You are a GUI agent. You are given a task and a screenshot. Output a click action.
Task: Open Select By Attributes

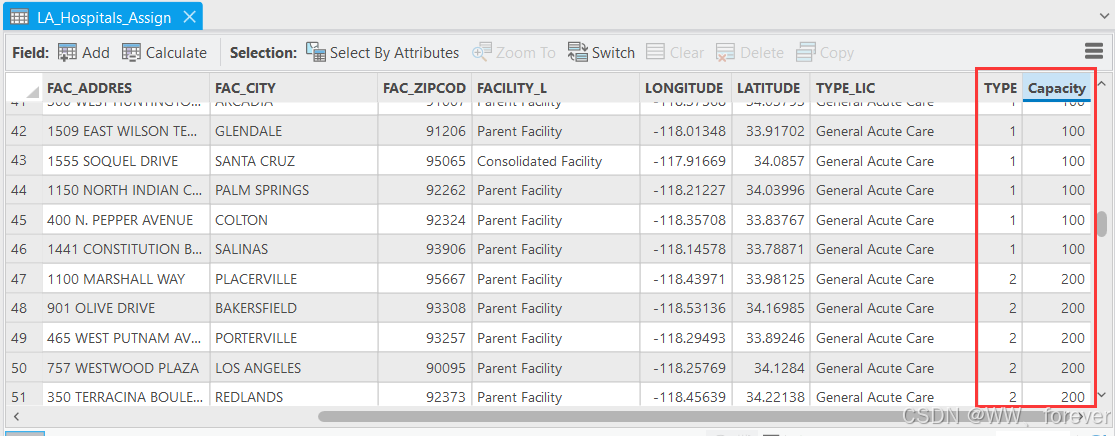click(383, 53)
